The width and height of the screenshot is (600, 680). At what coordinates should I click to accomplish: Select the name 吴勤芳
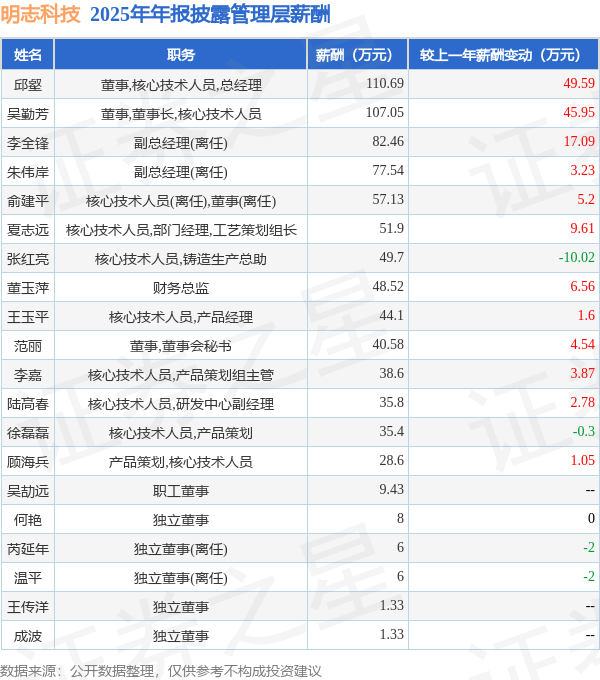28,114
